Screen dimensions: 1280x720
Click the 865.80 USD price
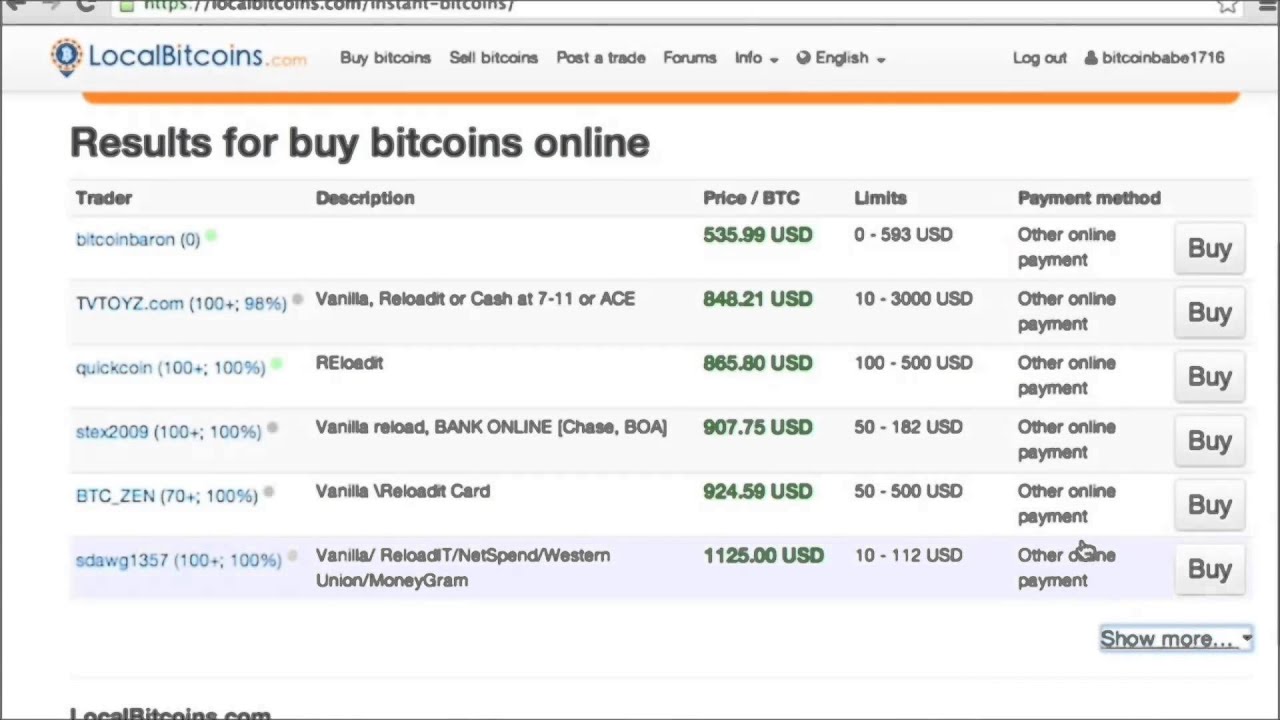[757, 363]
